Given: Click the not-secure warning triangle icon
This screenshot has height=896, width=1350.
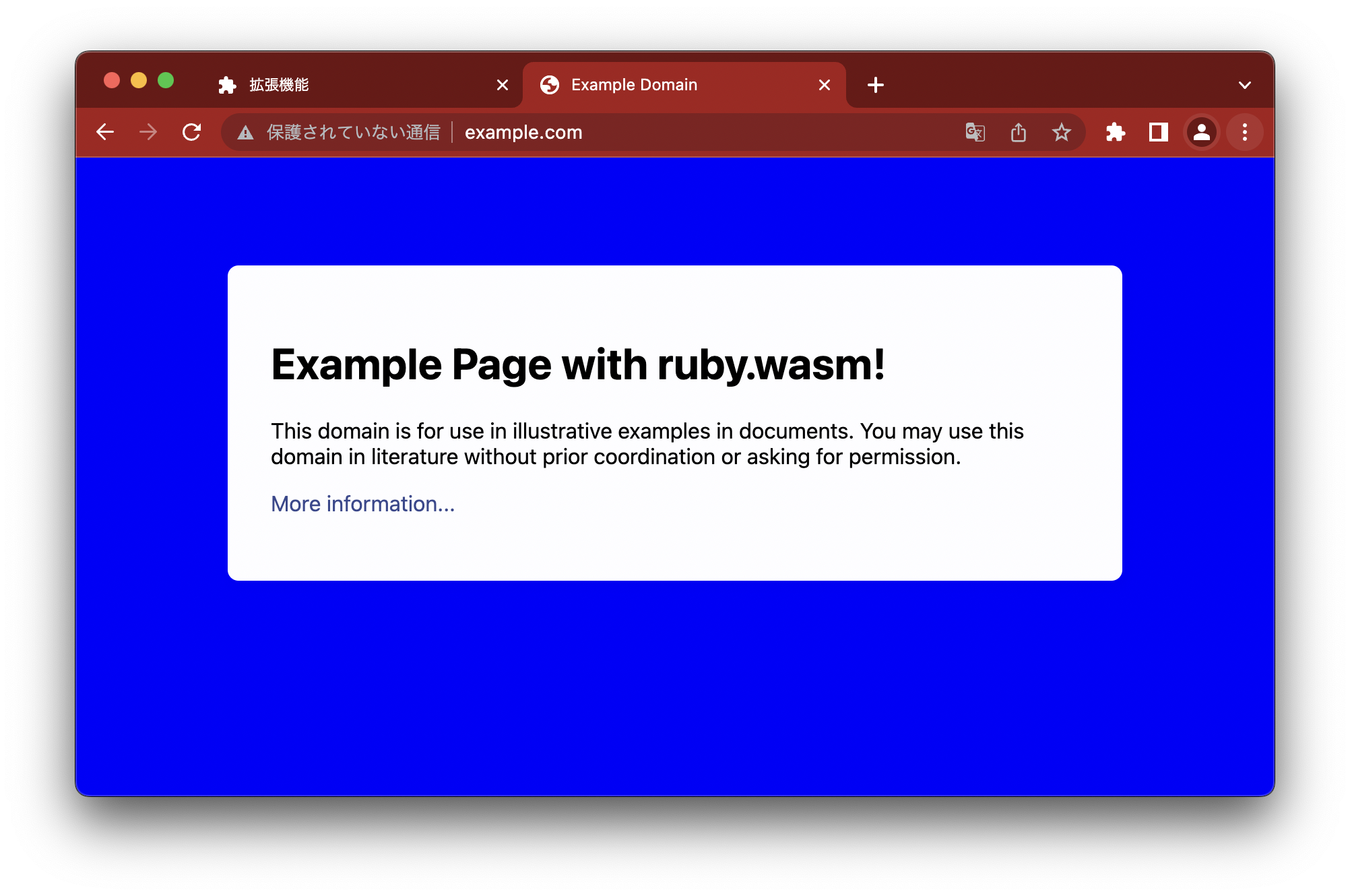Looking at the screenshot, I should click(246, 133).
